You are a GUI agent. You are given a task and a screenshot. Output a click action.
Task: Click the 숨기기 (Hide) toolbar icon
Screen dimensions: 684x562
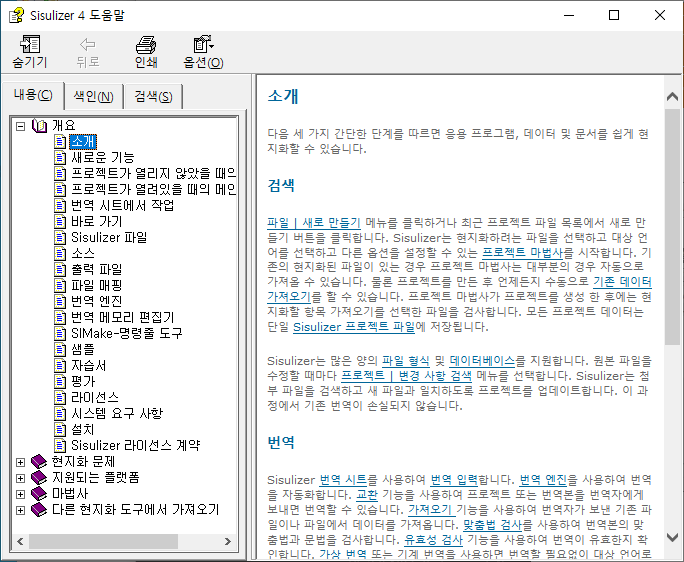pyautogui.click(x=30, y=45)
